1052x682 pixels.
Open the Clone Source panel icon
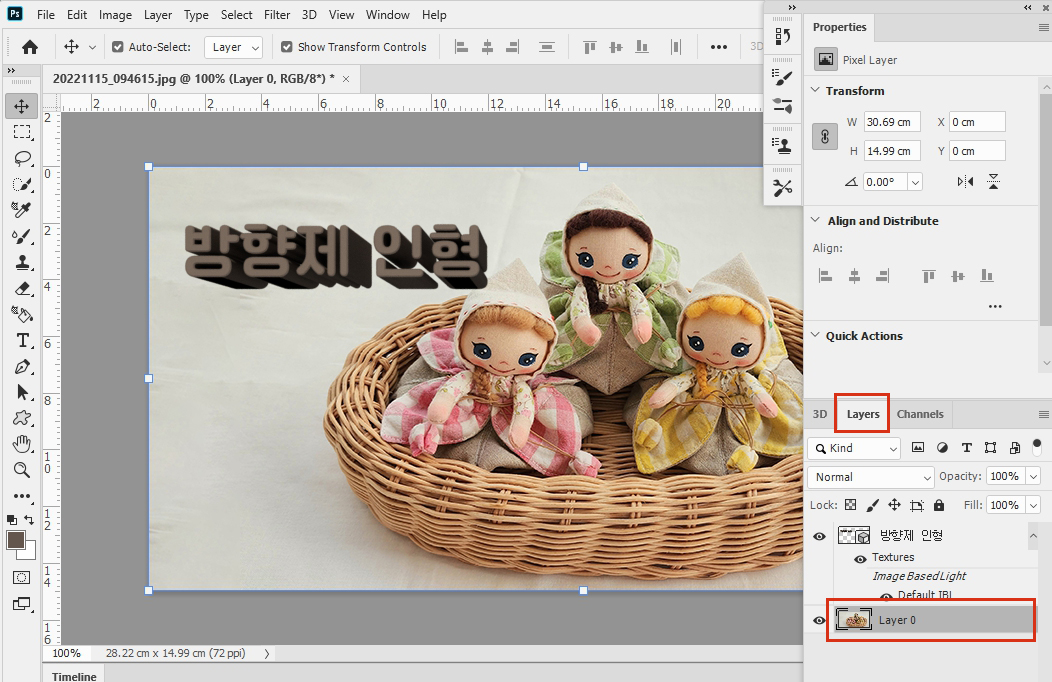782,146
